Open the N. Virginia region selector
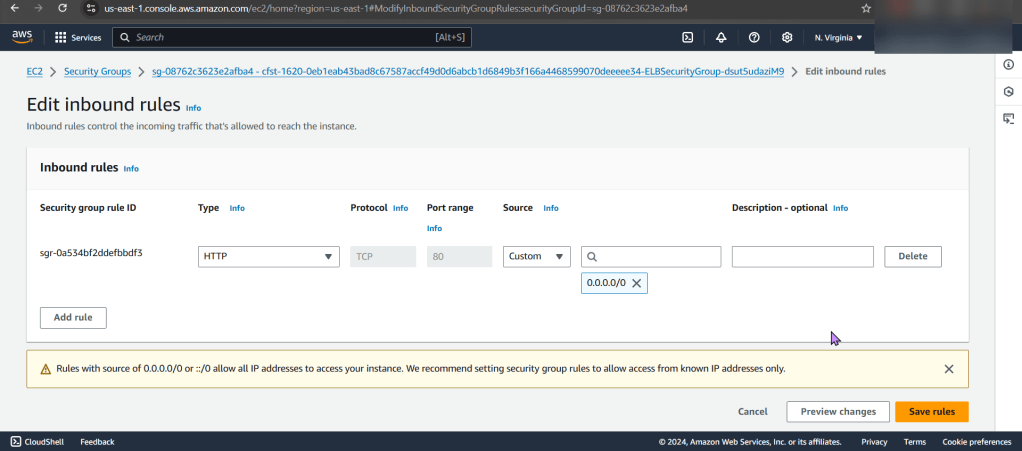1022x451 pixels. 838,37
